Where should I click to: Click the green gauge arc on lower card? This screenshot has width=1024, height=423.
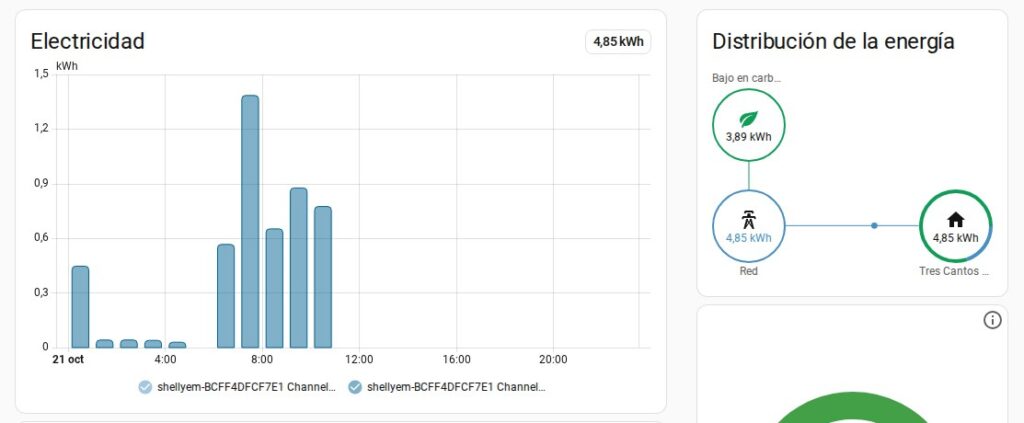point(852,406)
